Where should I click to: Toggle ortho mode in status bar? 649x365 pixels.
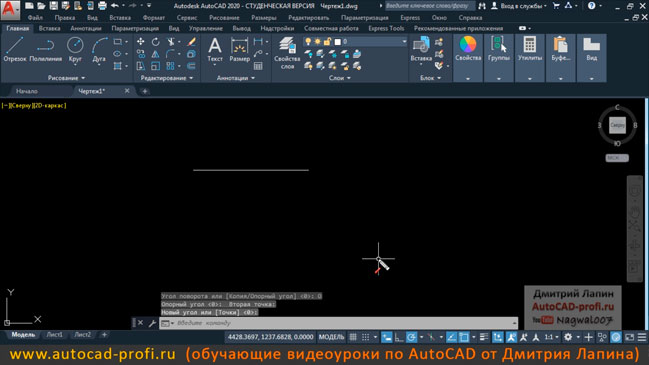[399, 337]
